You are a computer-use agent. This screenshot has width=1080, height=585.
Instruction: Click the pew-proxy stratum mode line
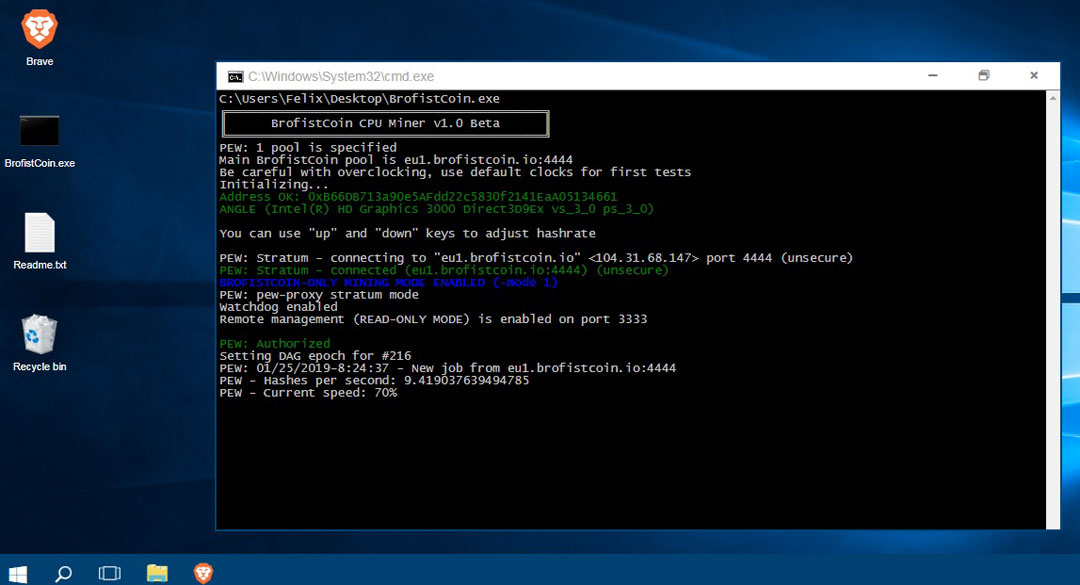point(319,294)
